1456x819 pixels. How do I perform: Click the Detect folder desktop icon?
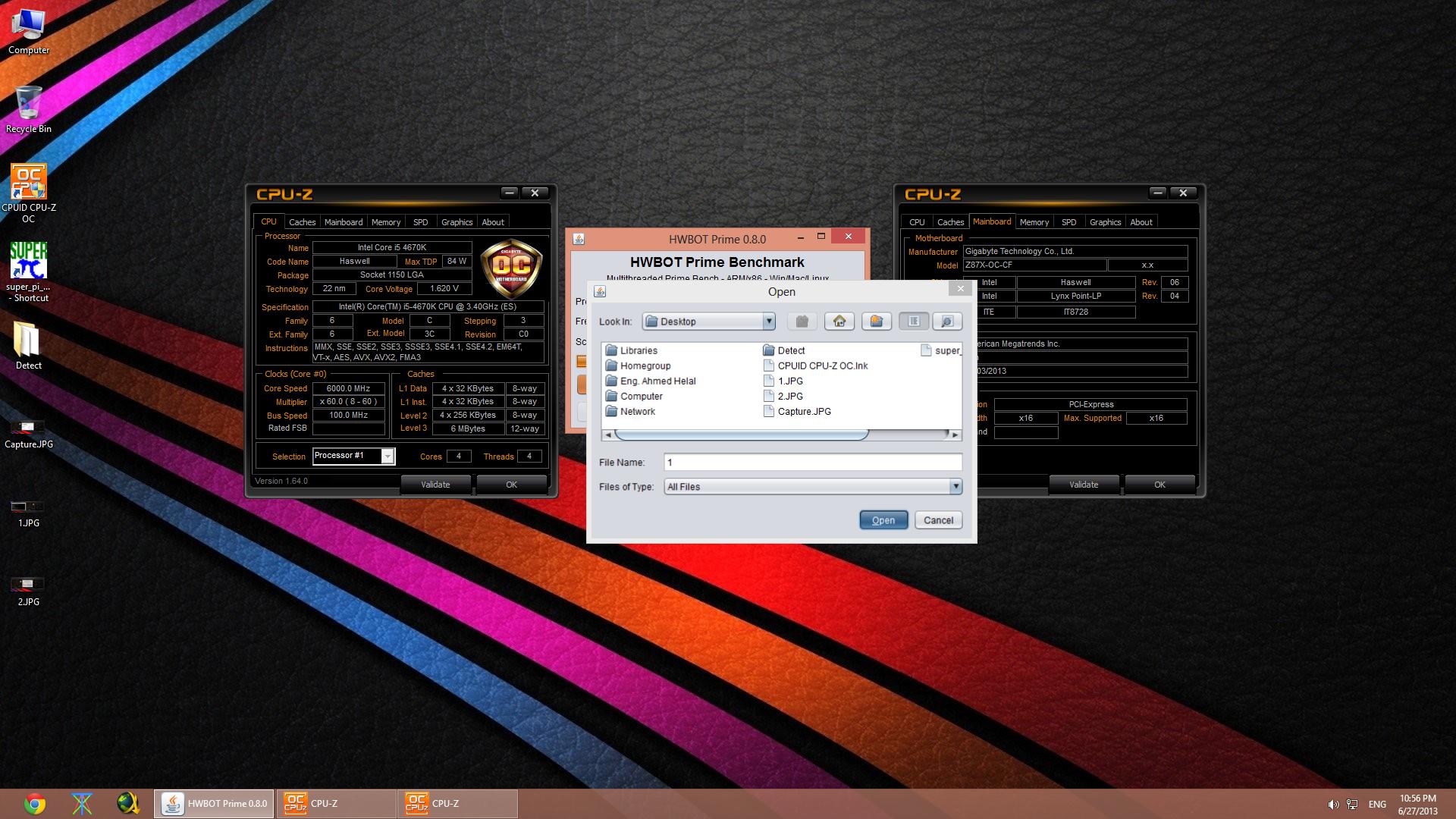[29, 345]
